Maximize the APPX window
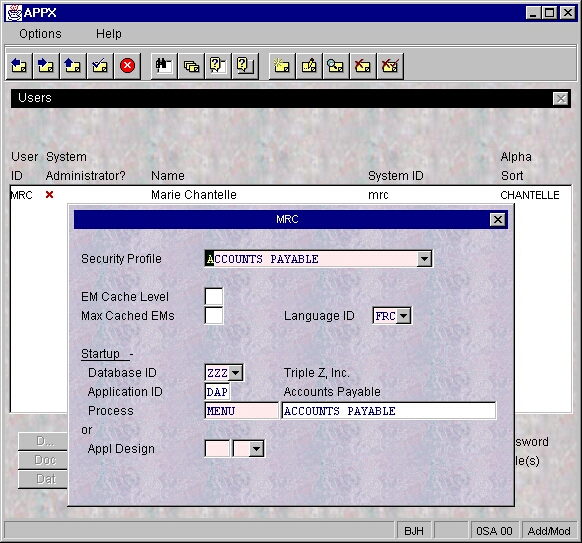 (549, 13)
